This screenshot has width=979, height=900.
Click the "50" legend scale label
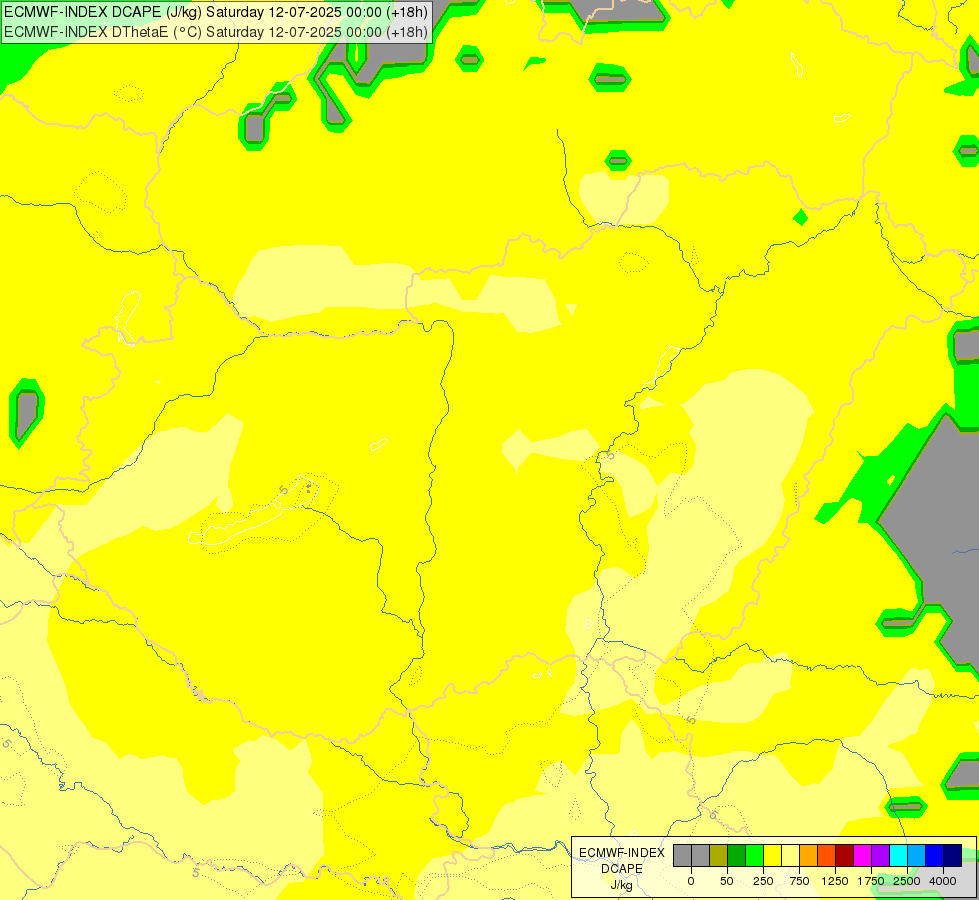[727, 881]
